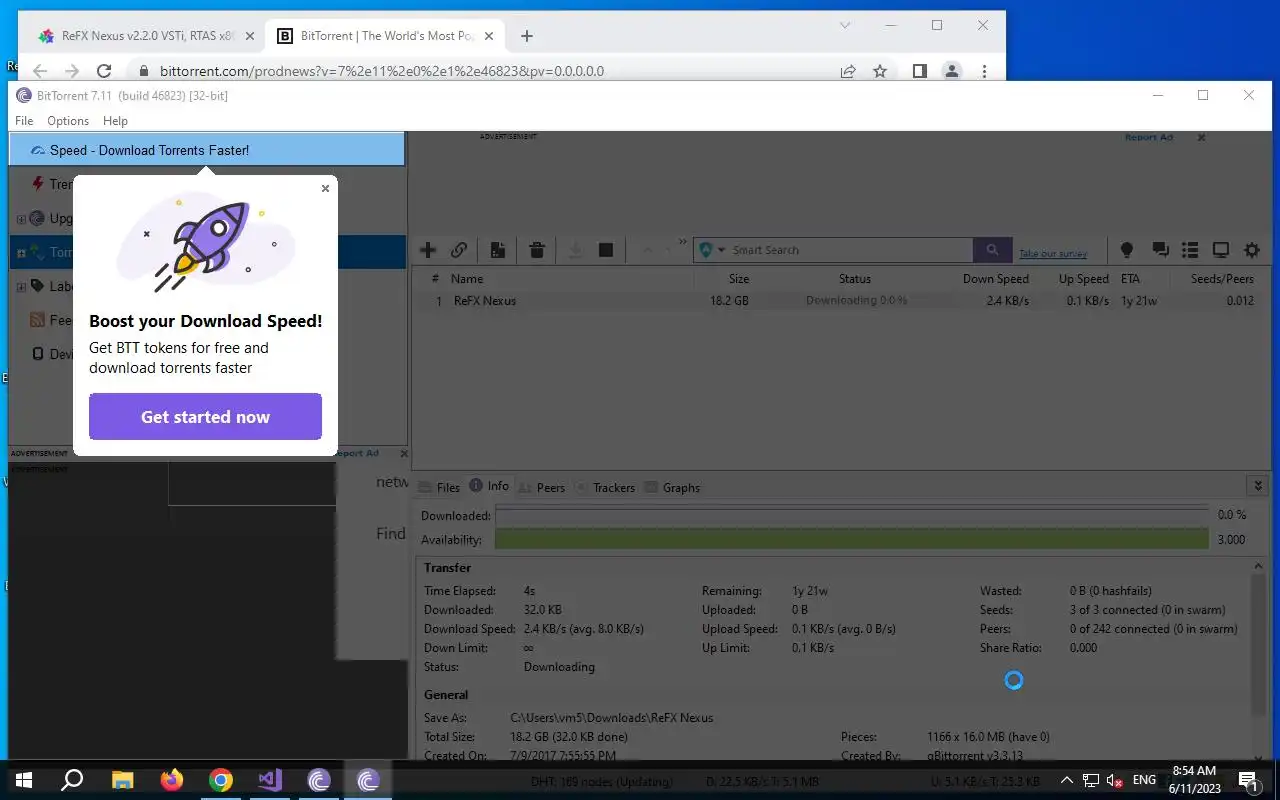Viewport: 1280px width, 800px height.
Task: Open Windows taskbar search icon
Action: click(72, 780)
